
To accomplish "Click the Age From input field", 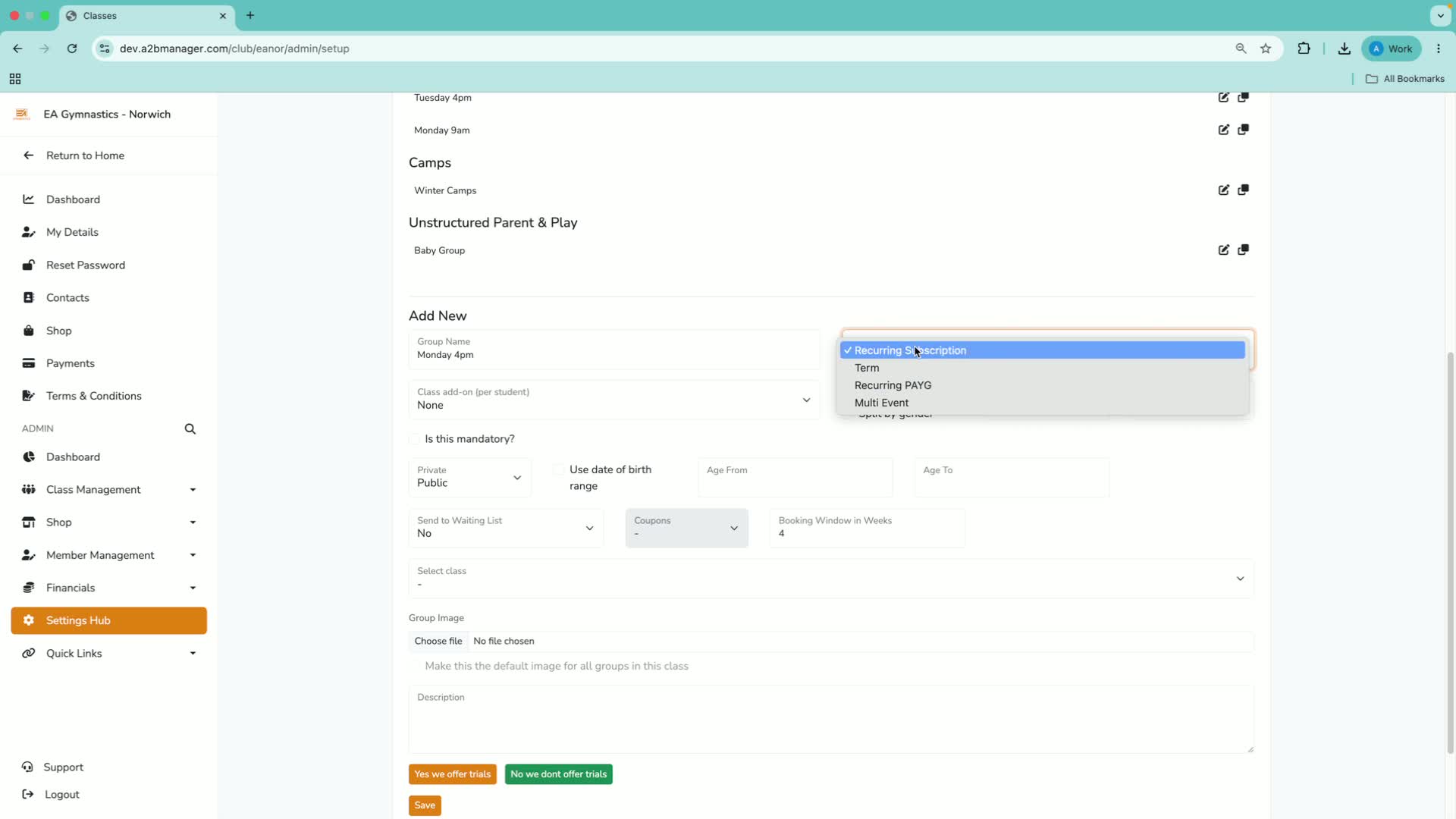I will point(795,478).
